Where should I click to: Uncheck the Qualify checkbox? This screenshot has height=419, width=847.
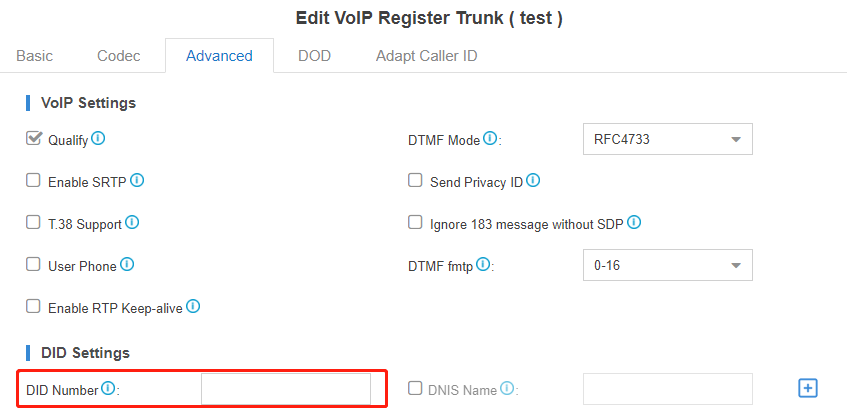(33, 138)
